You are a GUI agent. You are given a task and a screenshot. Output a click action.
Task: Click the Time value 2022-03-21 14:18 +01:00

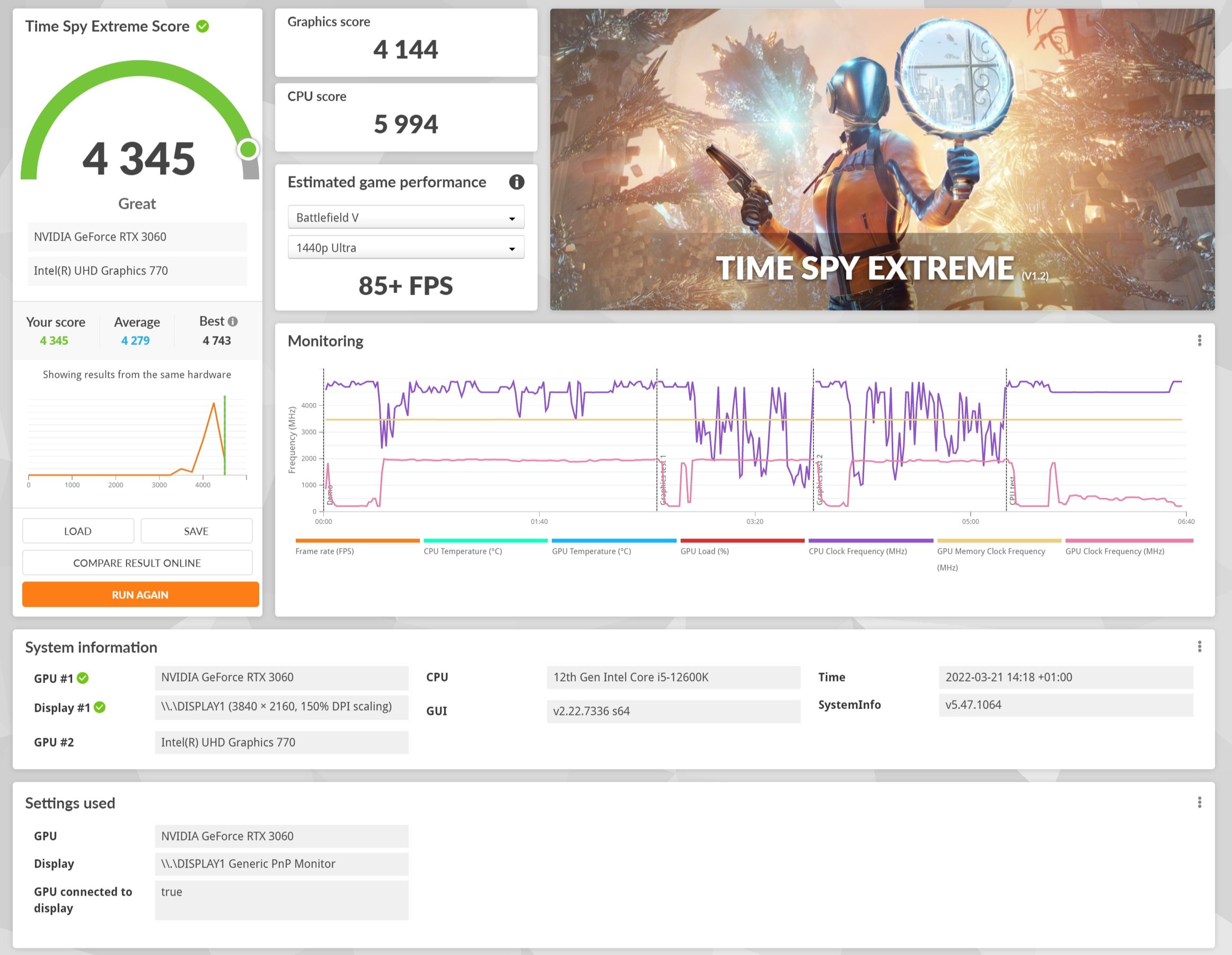[1066, 677]
